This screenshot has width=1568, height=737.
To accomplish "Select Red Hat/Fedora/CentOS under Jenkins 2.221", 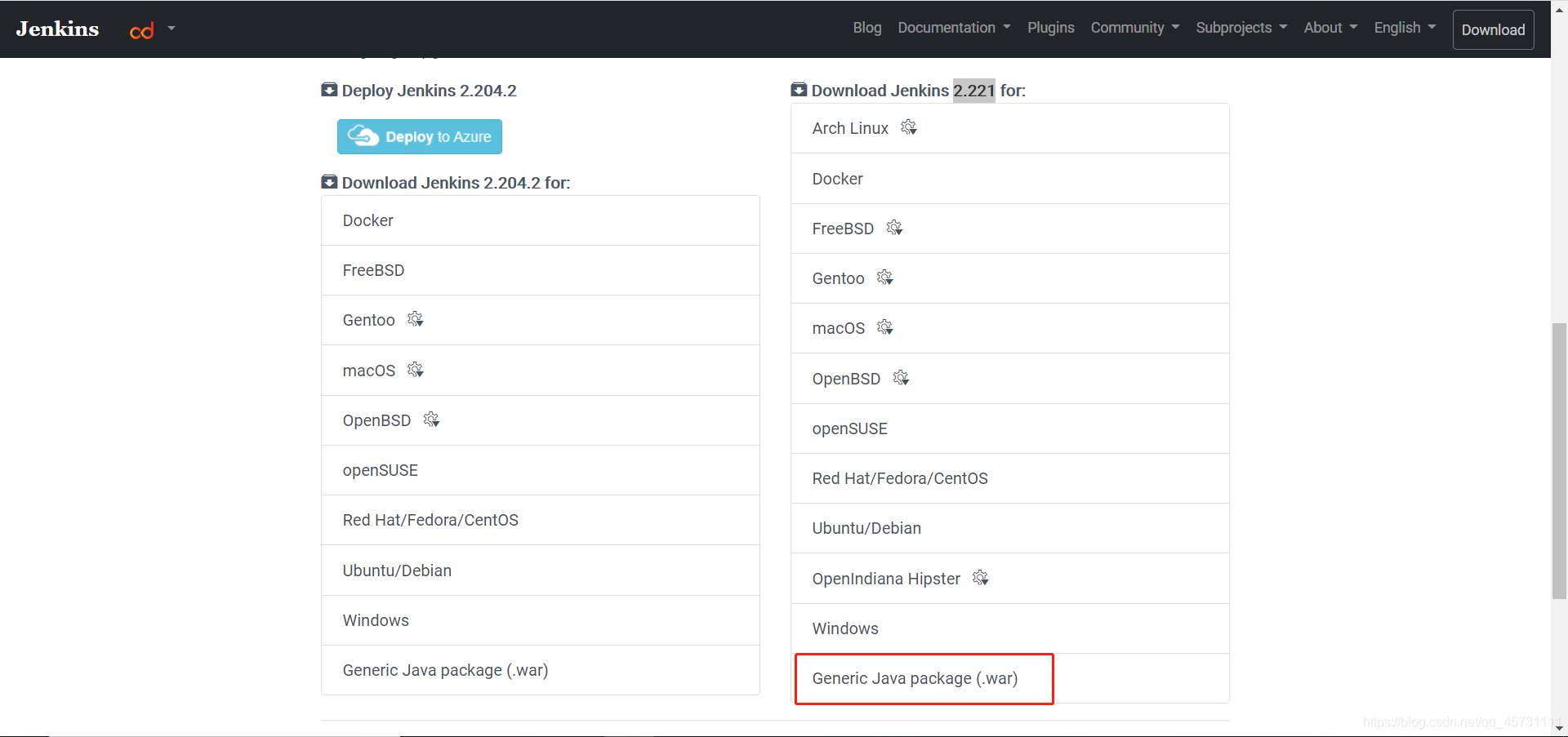I will (1010, 478).
